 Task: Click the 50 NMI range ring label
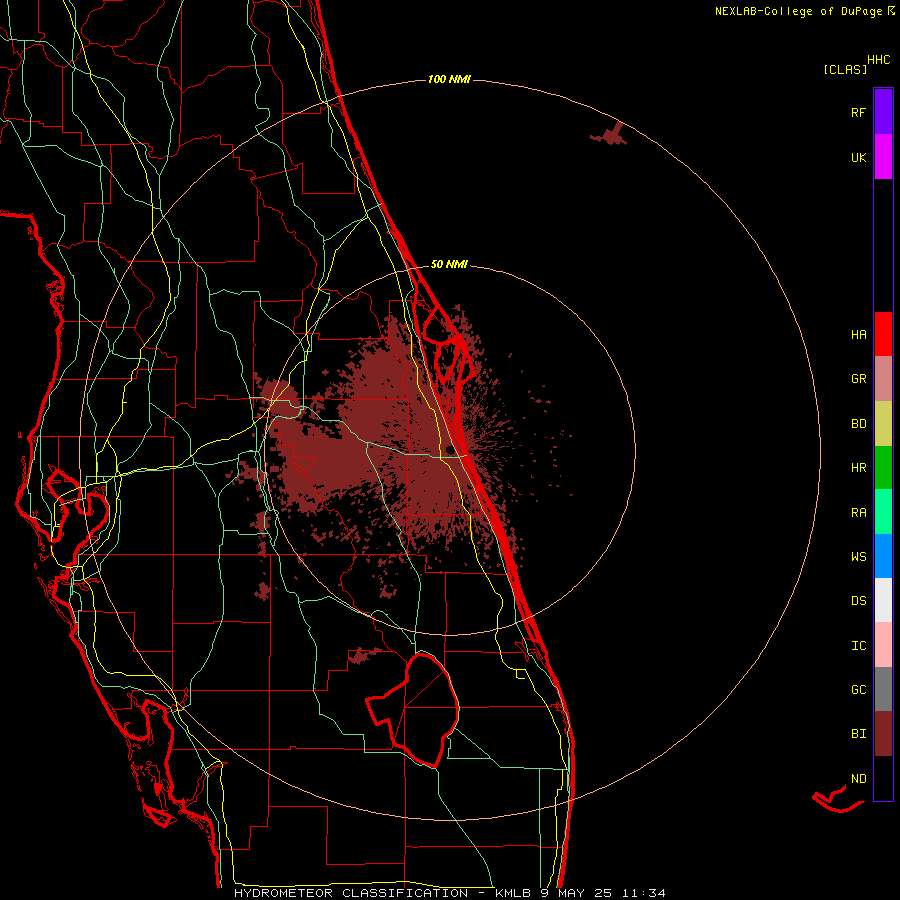(449, 264)
